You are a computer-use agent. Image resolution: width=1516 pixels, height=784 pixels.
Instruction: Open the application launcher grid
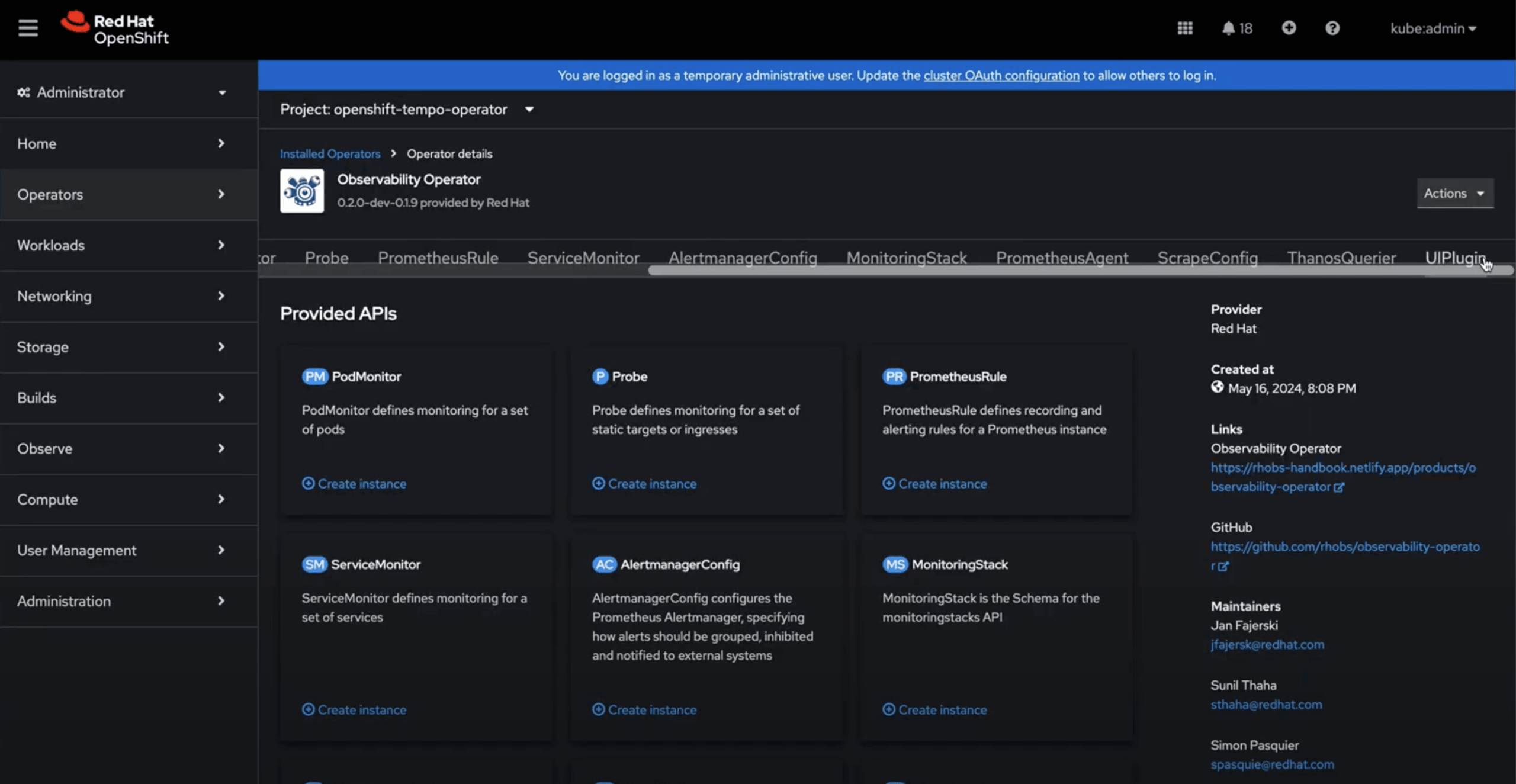pyautogui.click(x=1185, y=28)
